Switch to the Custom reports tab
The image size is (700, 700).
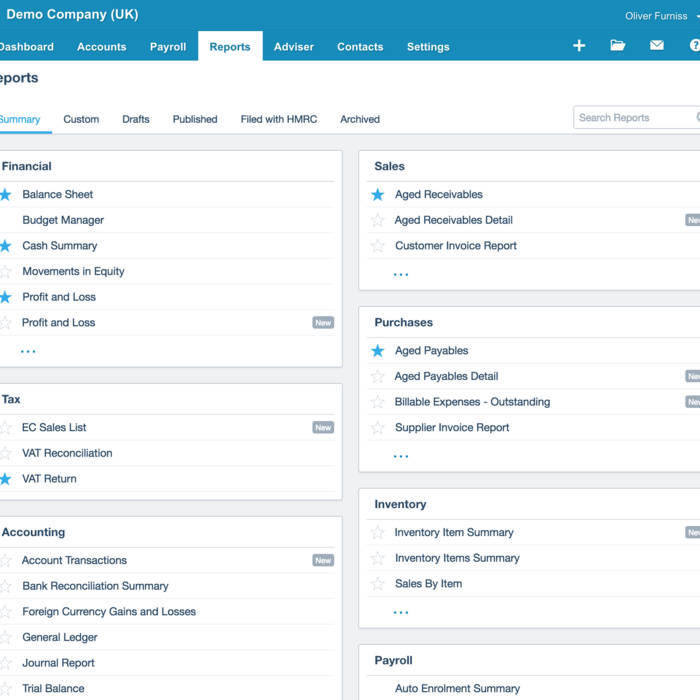point(81,119)
